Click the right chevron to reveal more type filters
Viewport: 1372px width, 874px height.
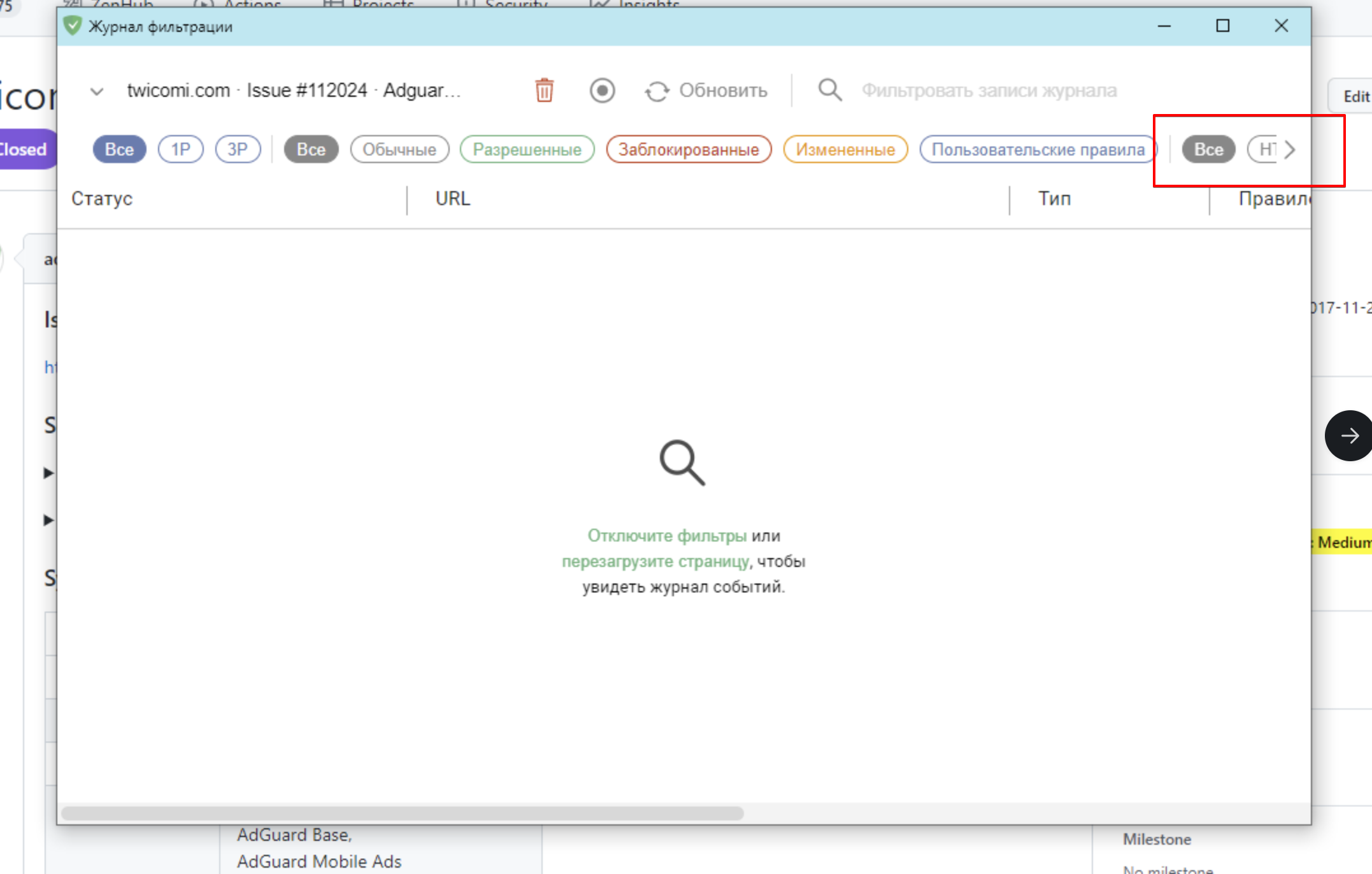tap(1290, 149)
